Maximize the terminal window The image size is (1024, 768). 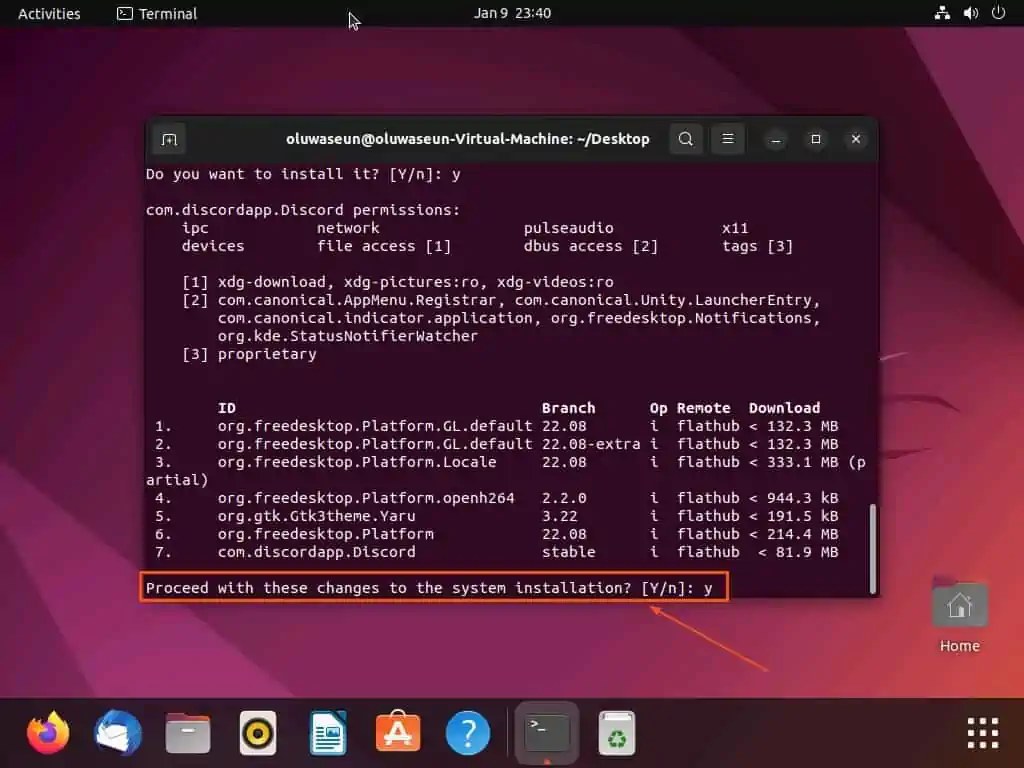tap(816, 139)
